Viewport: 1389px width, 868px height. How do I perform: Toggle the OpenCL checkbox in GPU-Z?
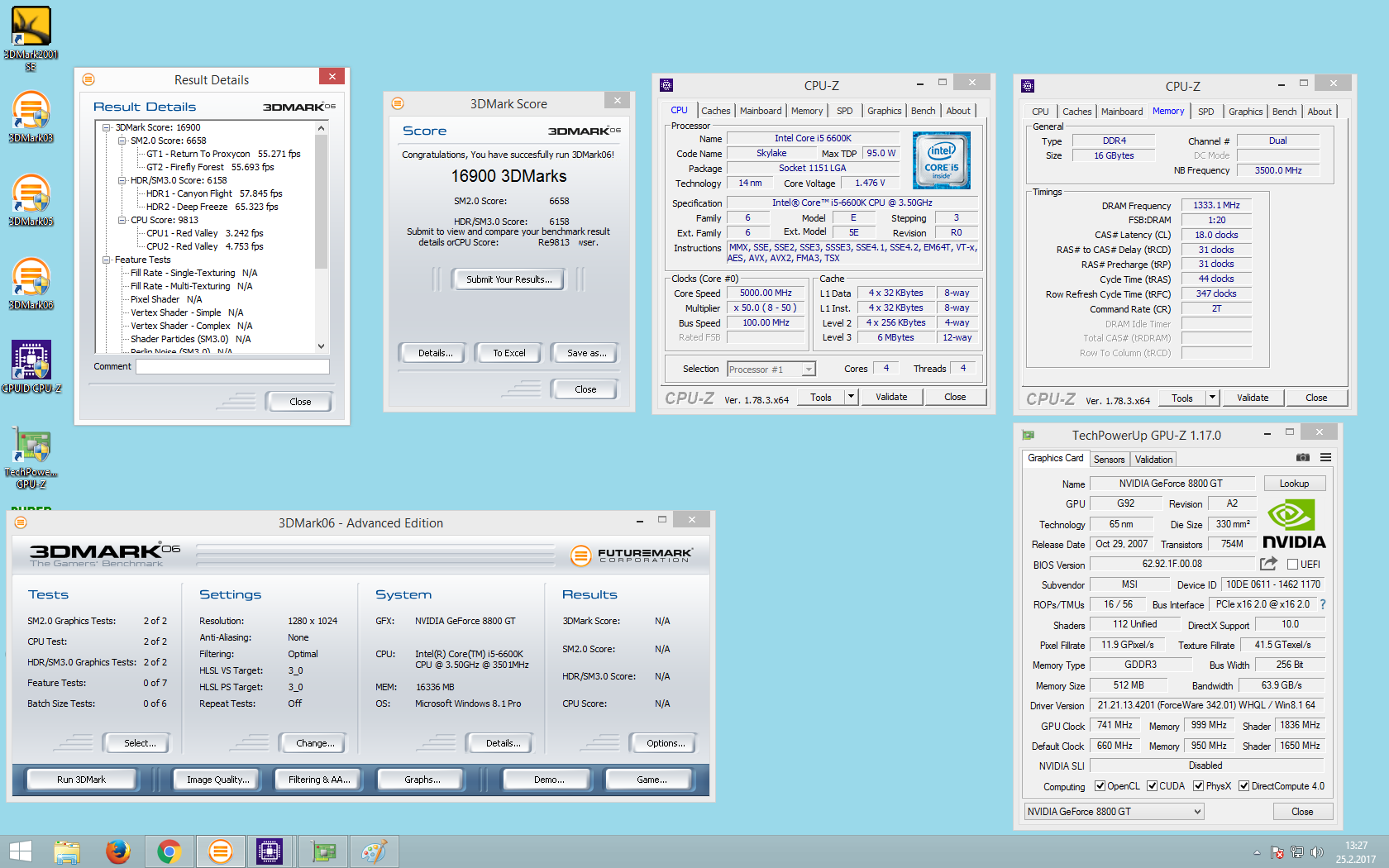click(x=1100, y=786)
